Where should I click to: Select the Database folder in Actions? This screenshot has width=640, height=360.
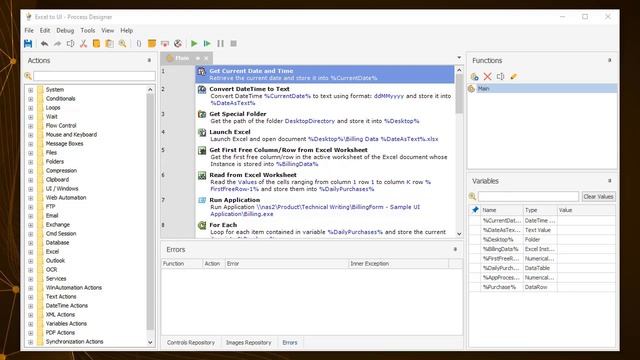pos(57,243)
